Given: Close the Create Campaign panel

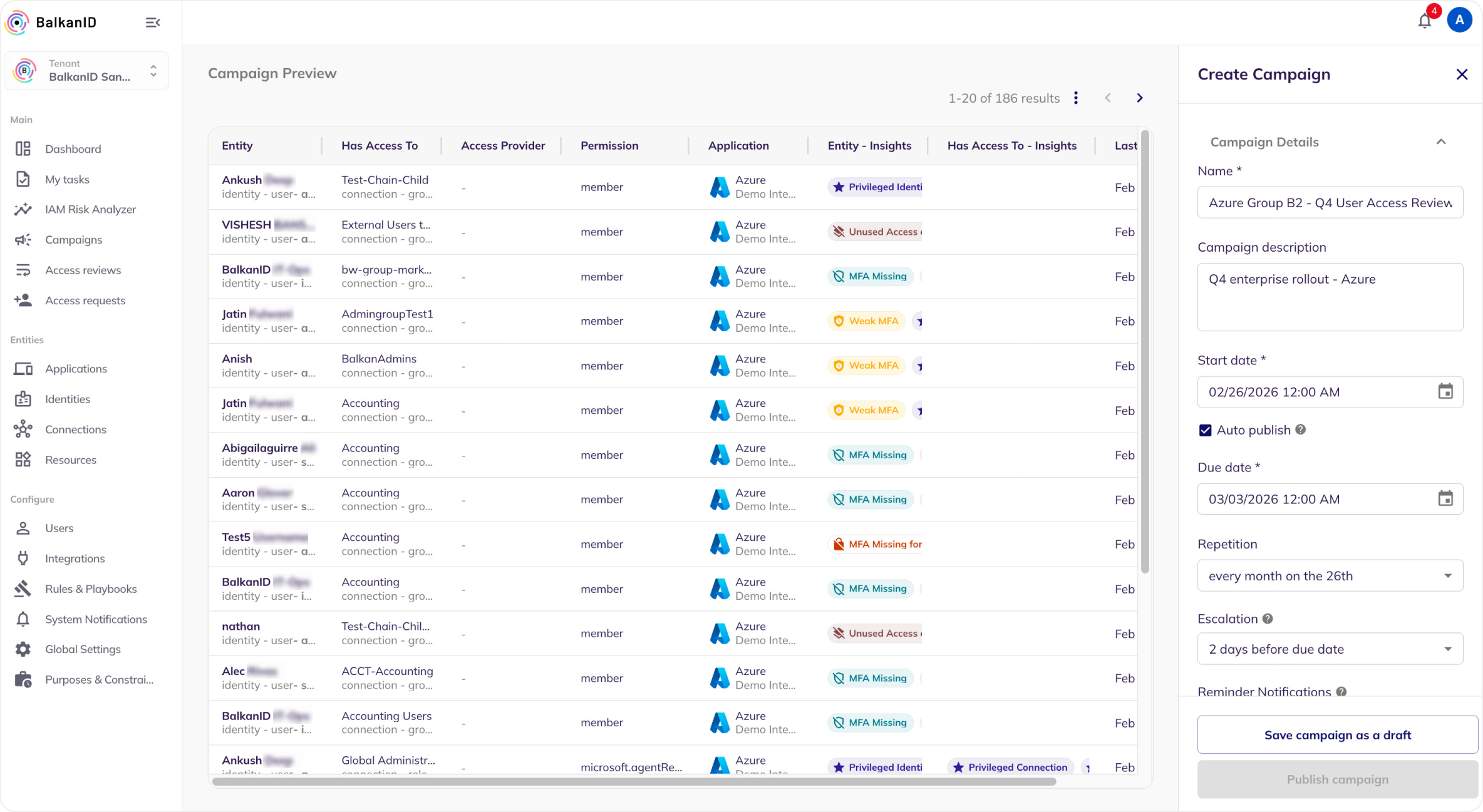Looking at the screenshot, I should [1462, 75].
